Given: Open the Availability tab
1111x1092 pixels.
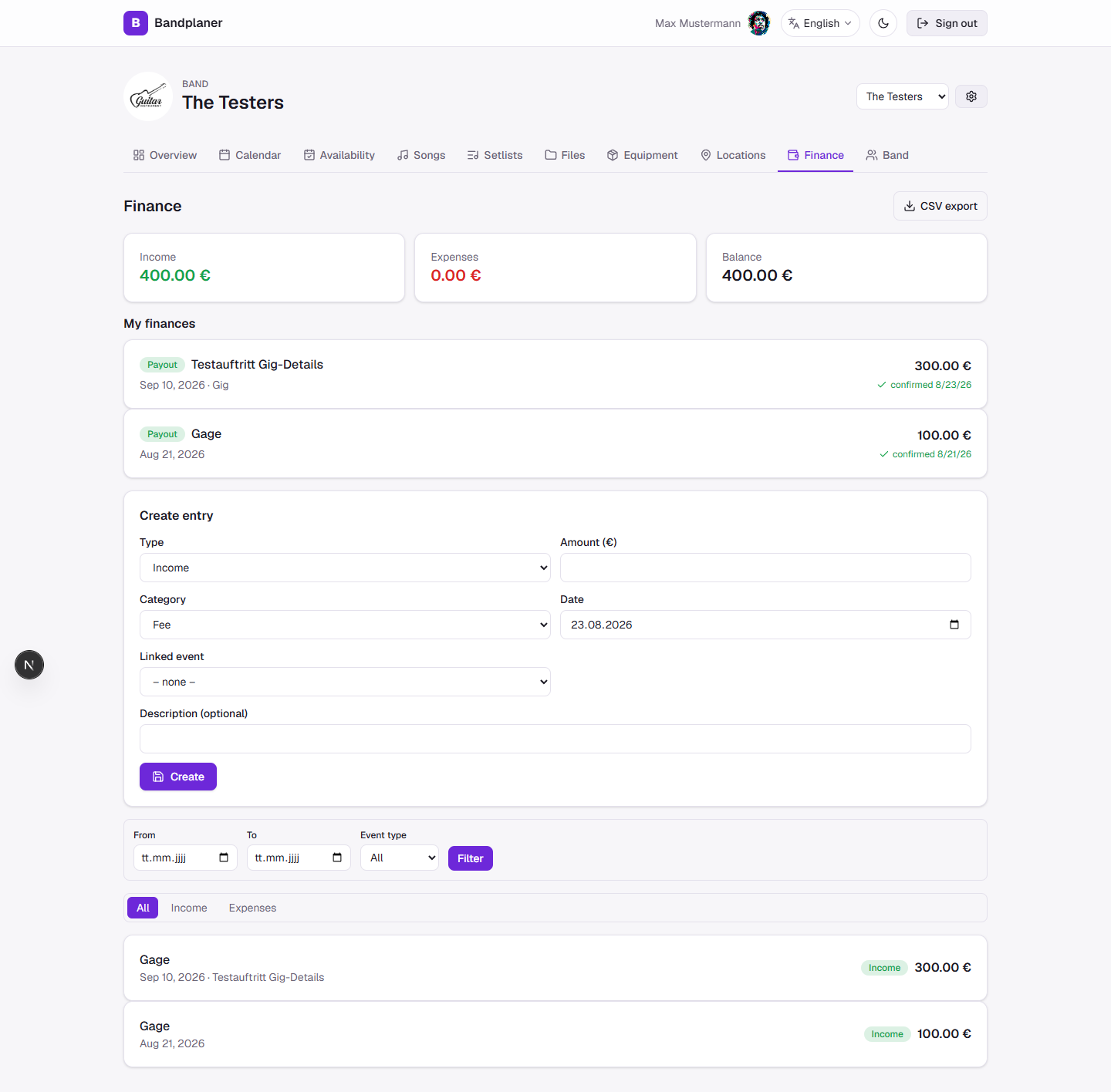Looking at the screenshot, I should coord(339,155).
